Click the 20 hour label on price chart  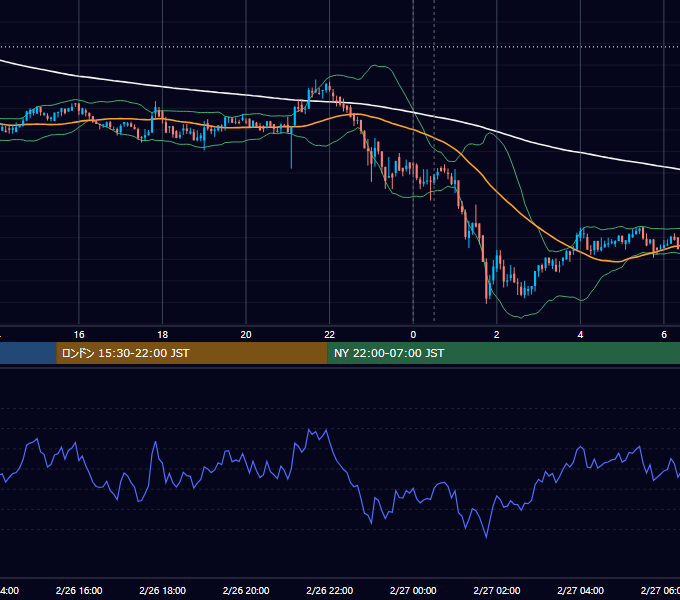(x=246, y=335)
